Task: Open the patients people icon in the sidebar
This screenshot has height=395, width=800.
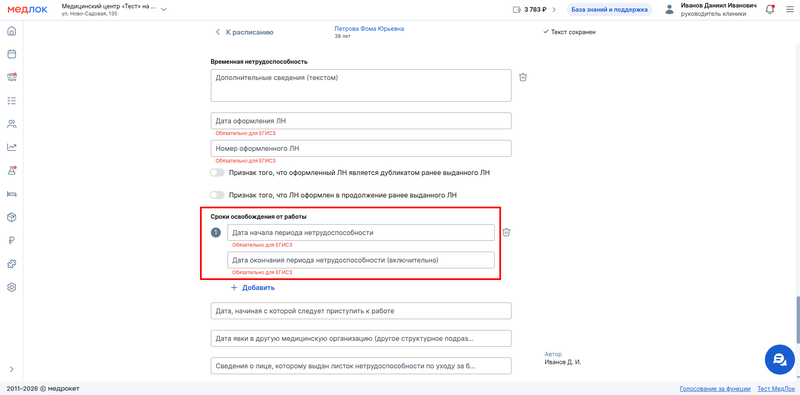Action: point(12,124)
